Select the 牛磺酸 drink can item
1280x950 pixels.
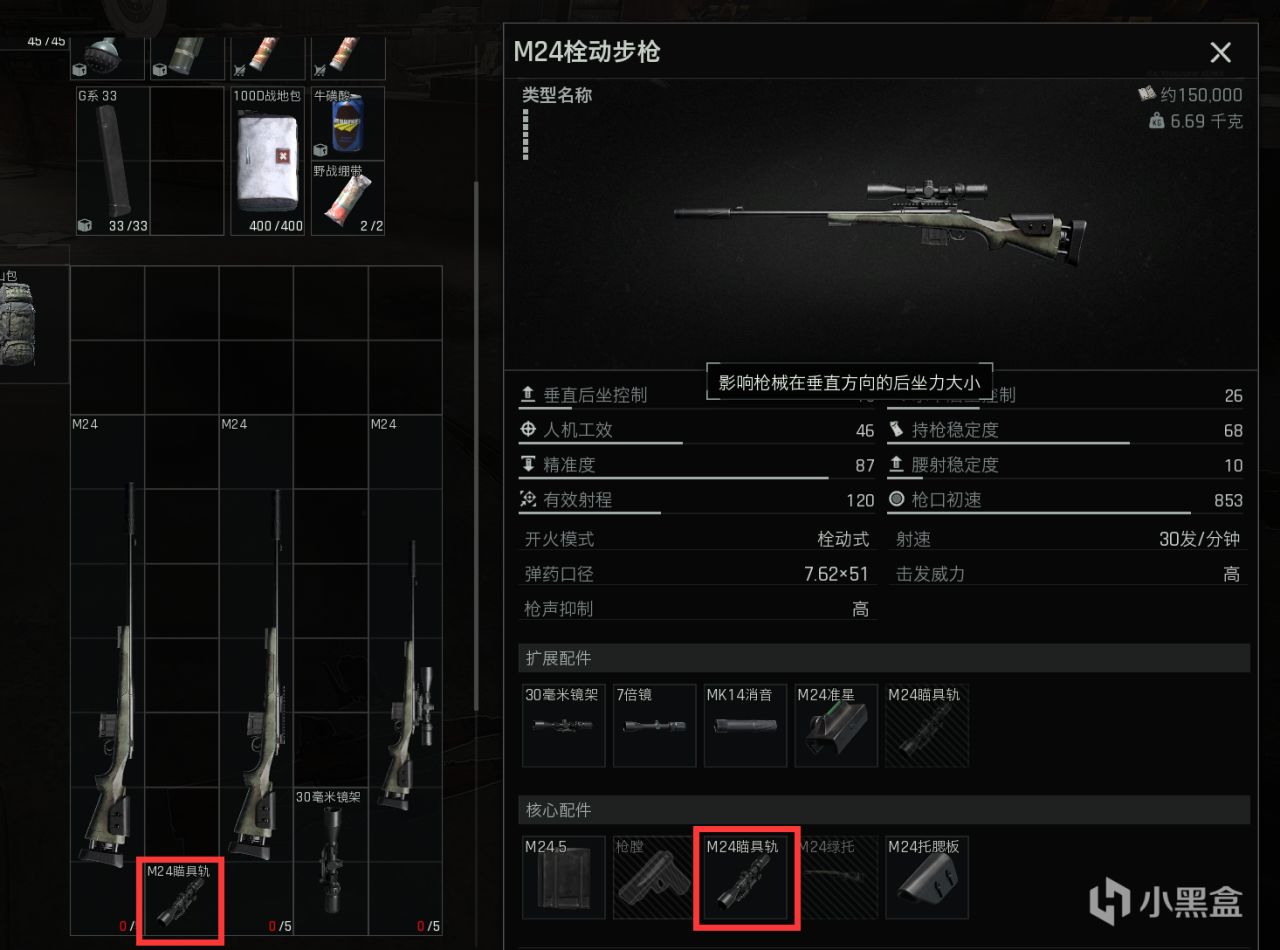[347, 124]
